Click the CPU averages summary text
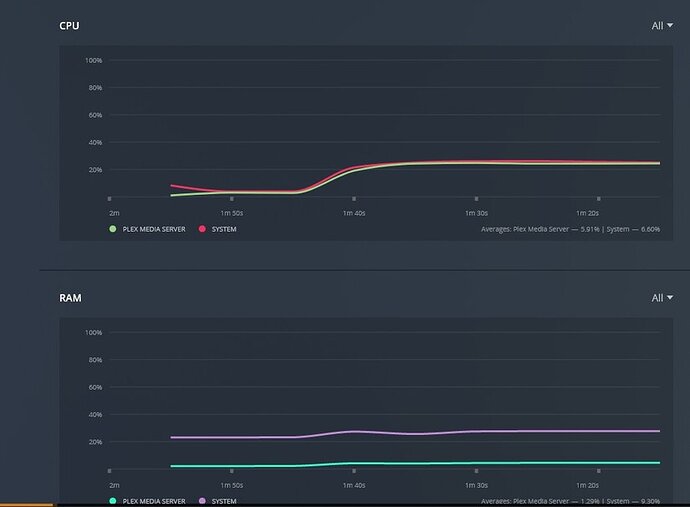 (570, 229)
